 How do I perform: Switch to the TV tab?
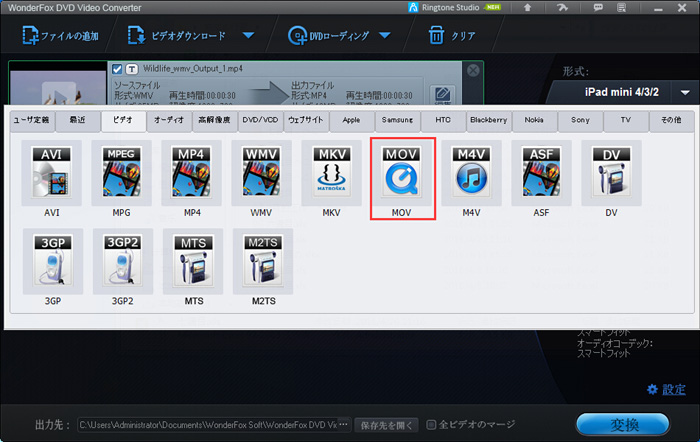[625, 121]
